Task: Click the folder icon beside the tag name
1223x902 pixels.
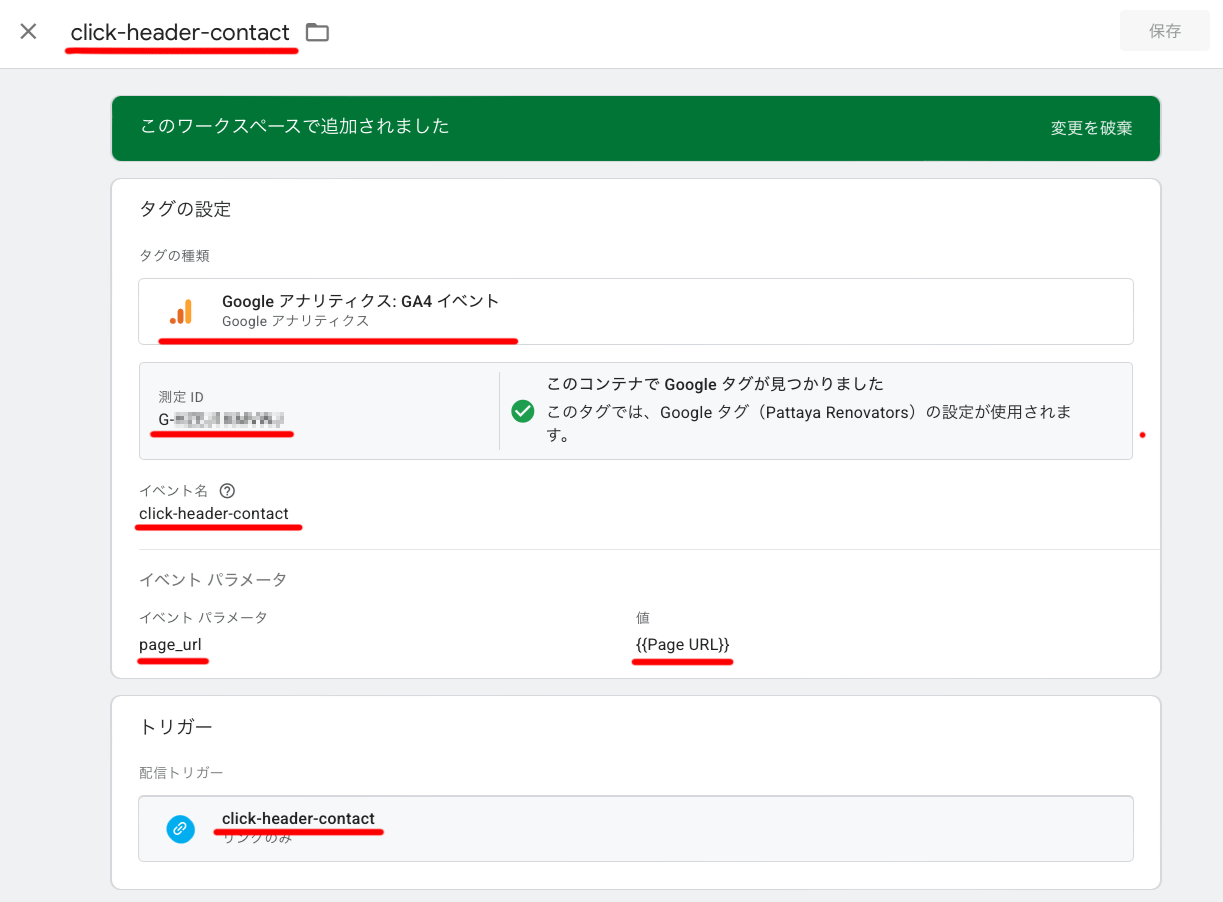Action: click(x=317, y=33)
